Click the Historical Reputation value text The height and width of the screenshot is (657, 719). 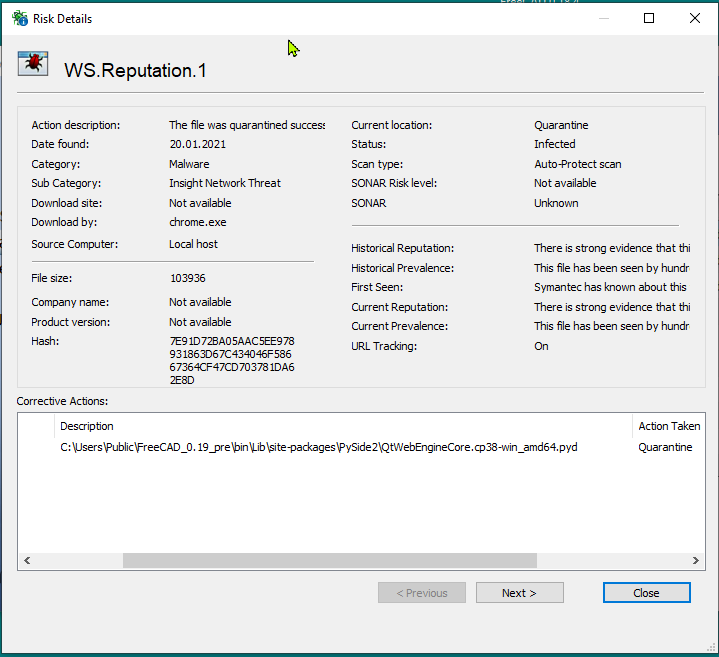click(611, 248)
